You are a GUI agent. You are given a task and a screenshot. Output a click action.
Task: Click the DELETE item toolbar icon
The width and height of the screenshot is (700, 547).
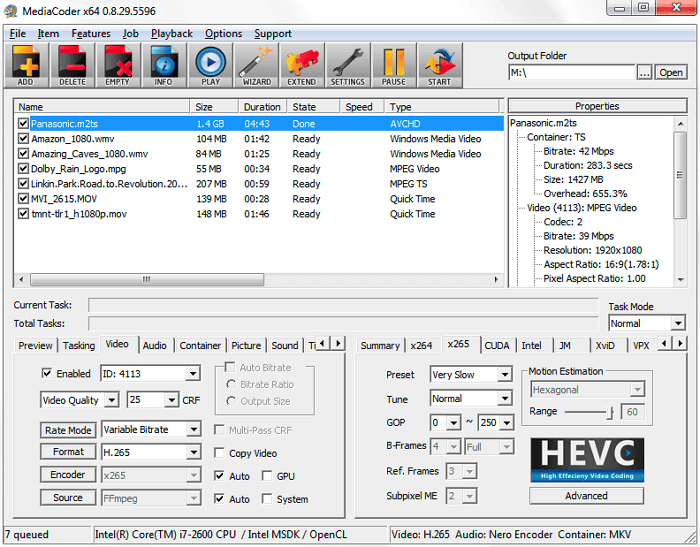click(72, 66)
